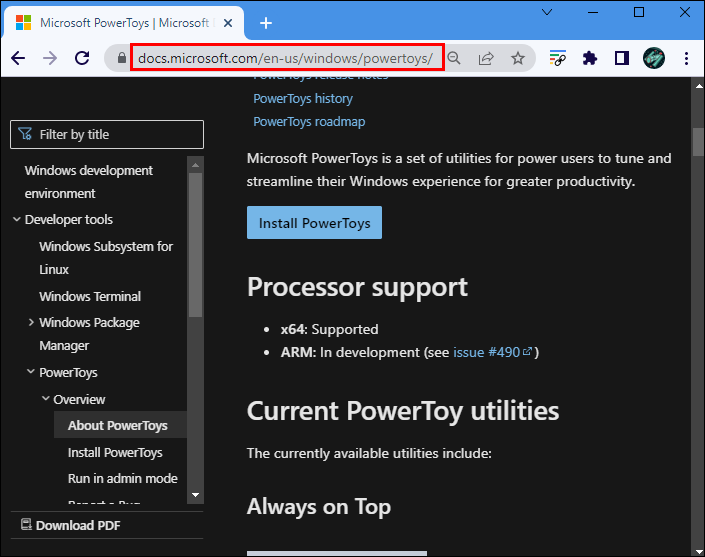Click the zoom magnifier icon in address bar
This screenshot has width=705, height=557.
pyautogui.click(x=455, y=58)
